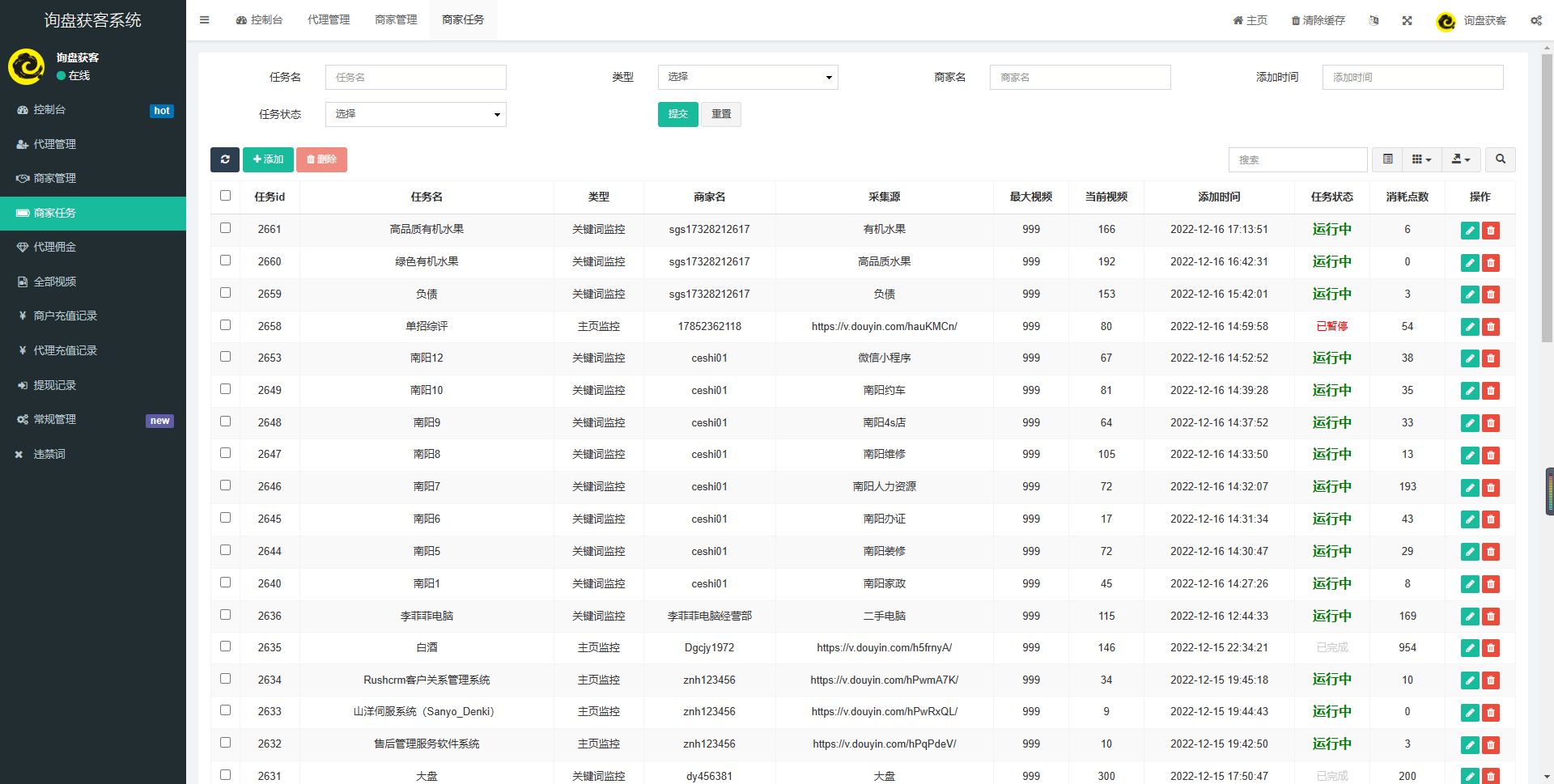The width and height of the screenshot is (1554, 784).
Task: Click 清除缓存 in header
Action: coord(1318,20)
